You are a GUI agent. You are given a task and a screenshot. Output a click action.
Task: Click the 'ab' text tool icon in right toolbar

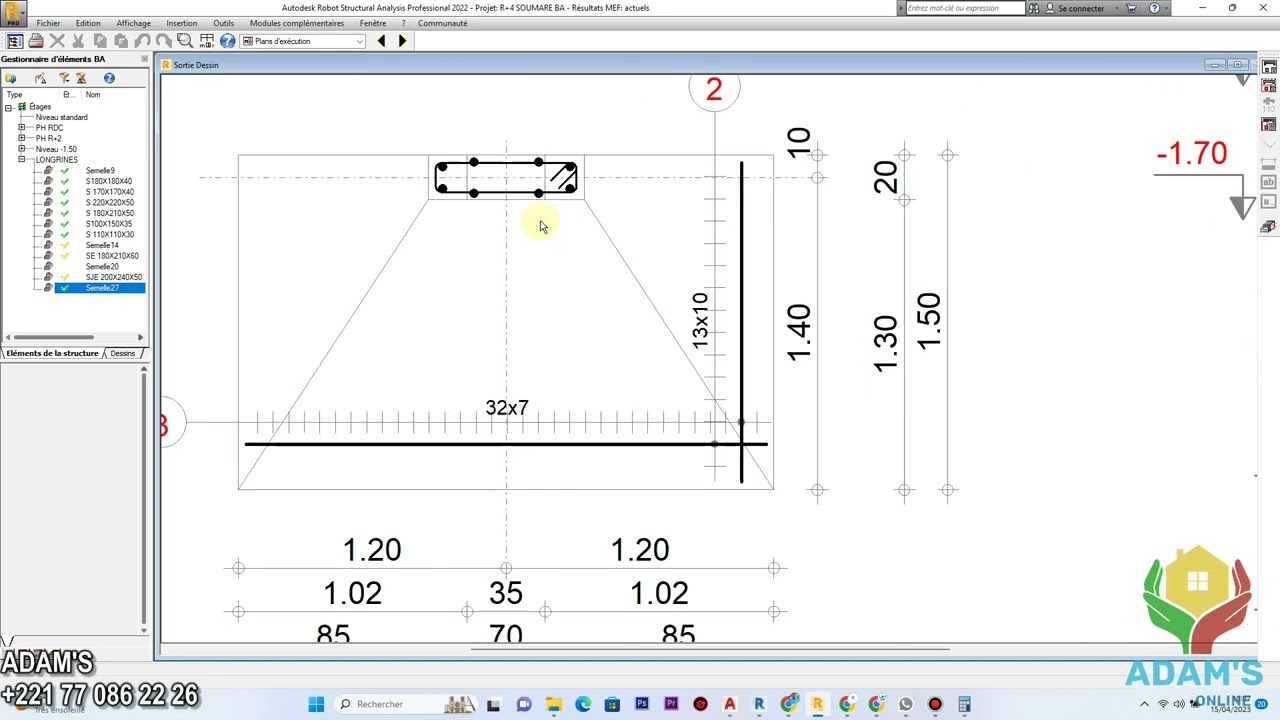point(1268,182)
